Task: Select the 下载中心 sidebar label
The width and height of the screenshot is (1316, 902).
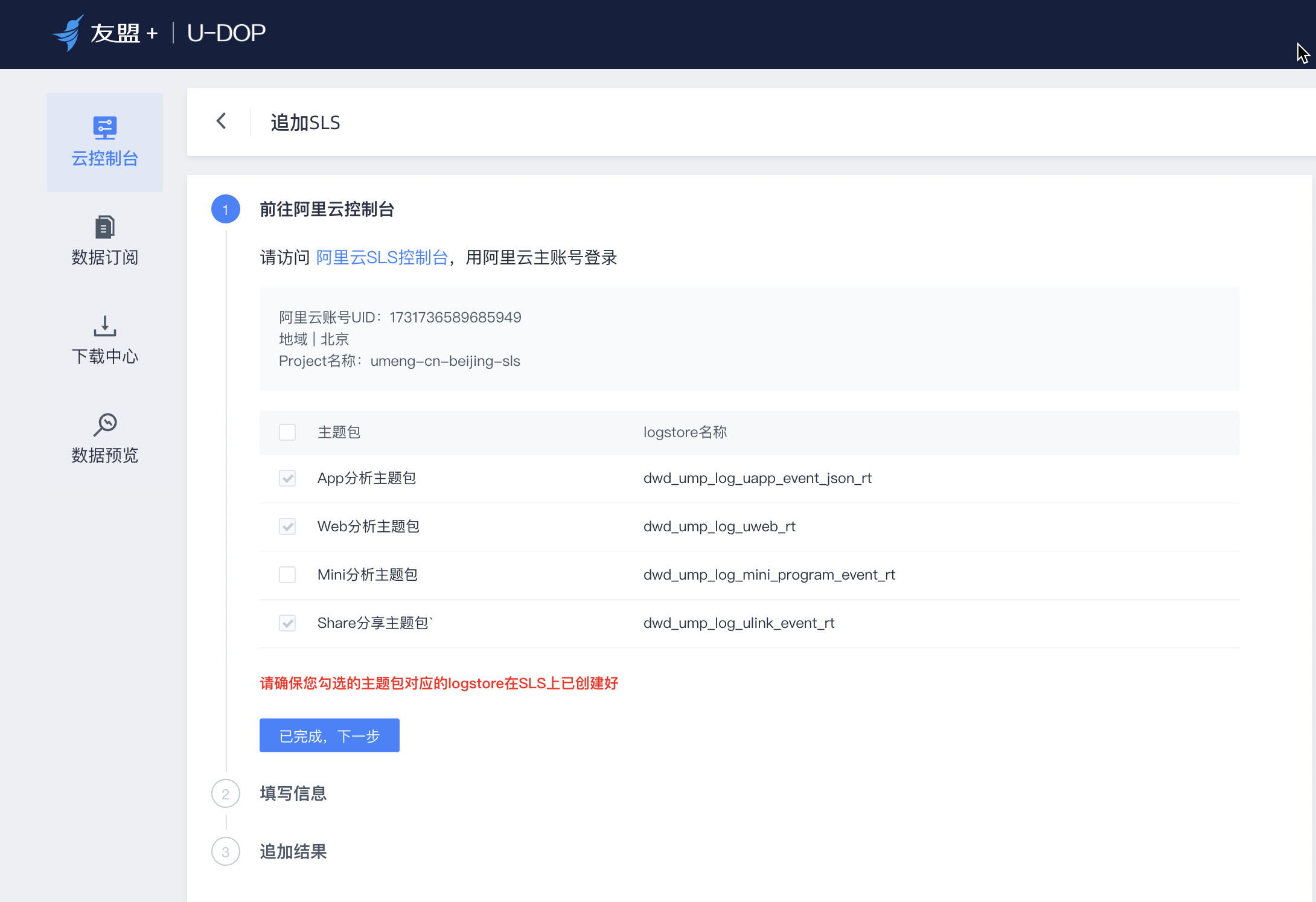Action: pos(105,356)
